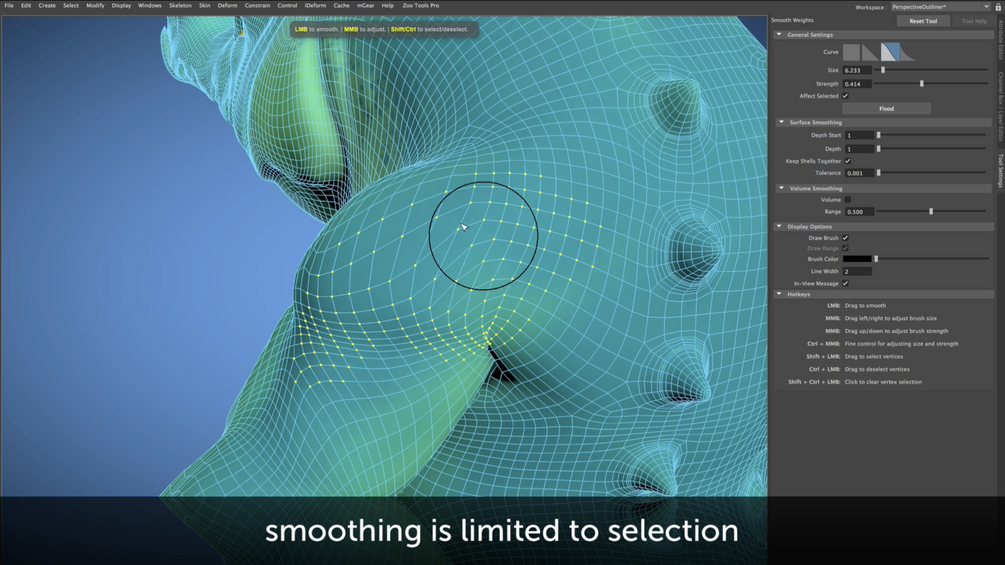Click the Strength slider handle
Screen dimensions: 1005x565
(922, 83)
